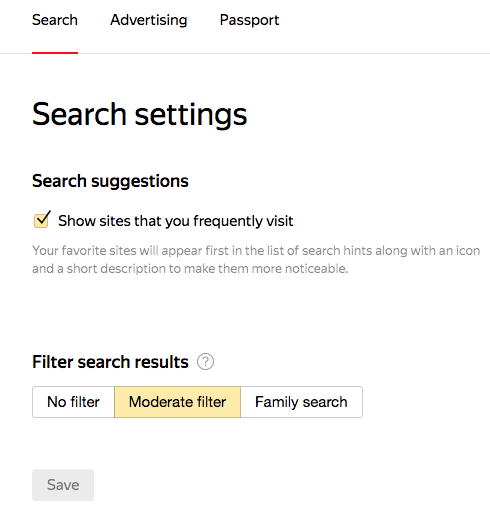Choose the Moderate filter option
The image size is (490, 515).
tap(177, 402)
